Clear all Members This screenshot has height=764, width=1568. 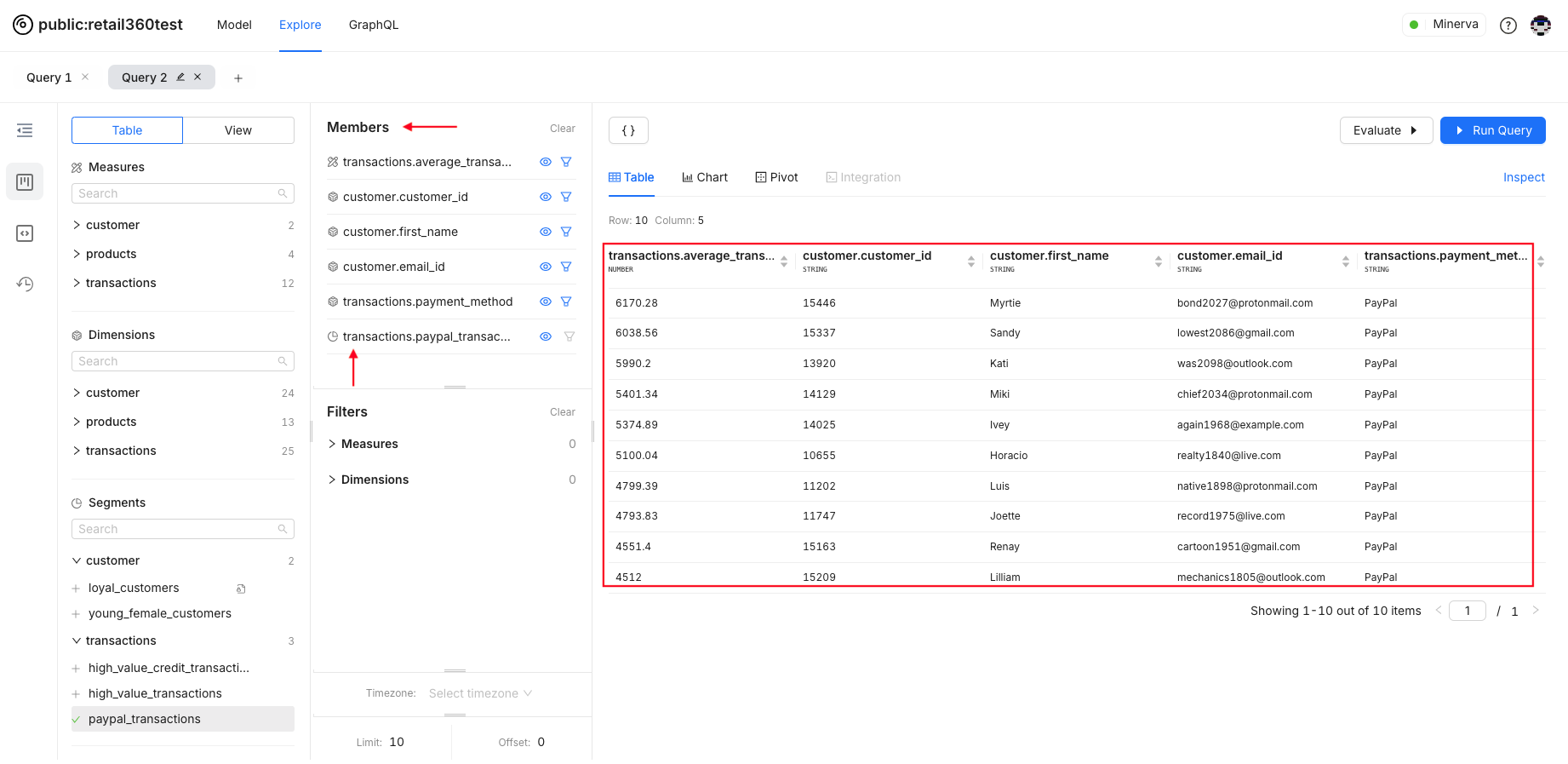tap(563, 129)
